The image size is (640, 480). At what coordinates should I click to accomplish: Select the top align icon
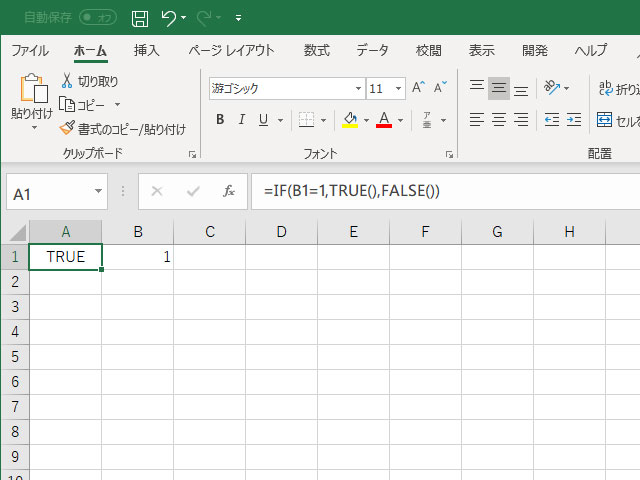[x=477, y=87]
